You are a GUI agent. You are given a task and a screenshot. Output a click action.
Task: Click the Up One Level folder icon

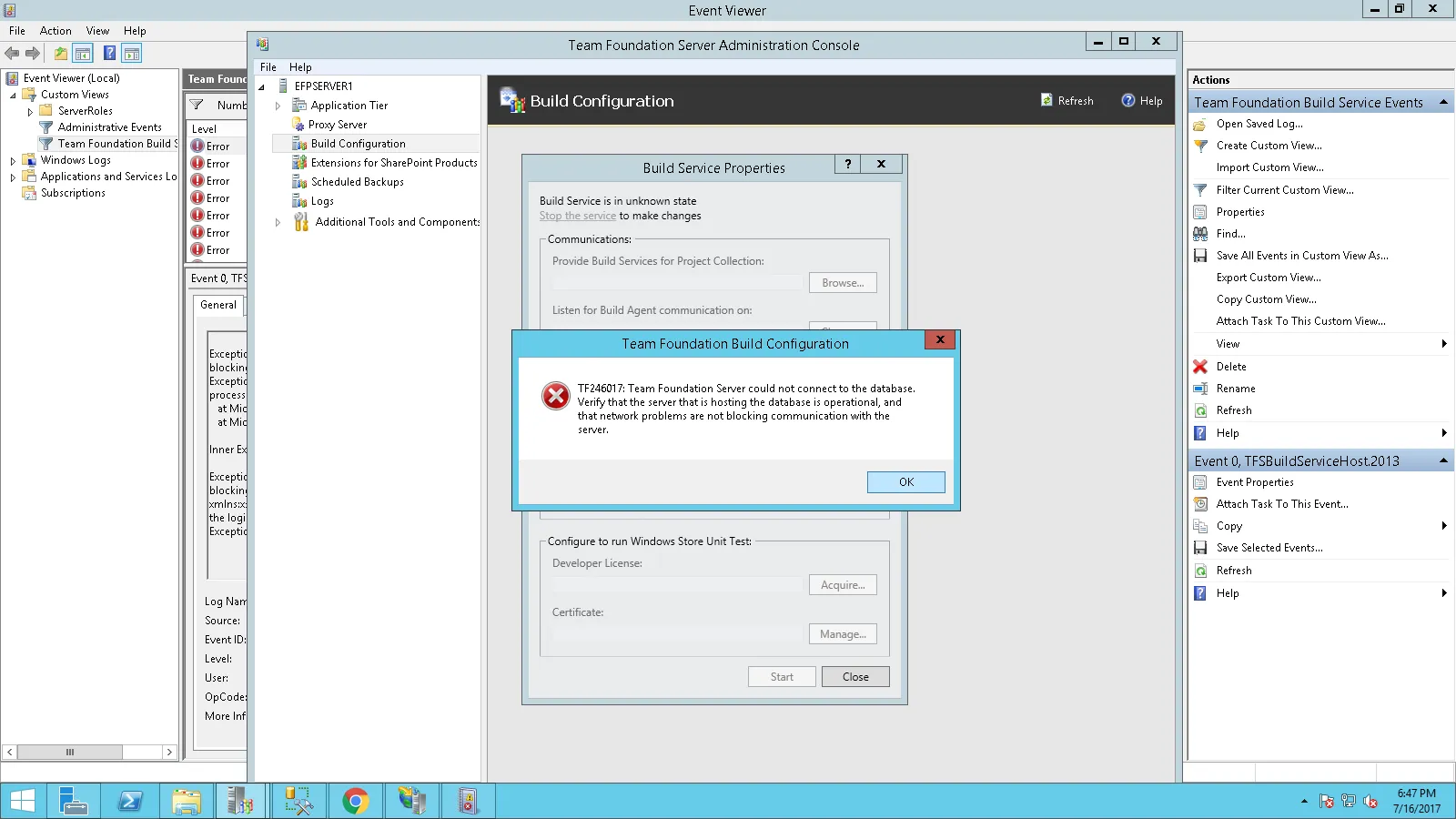(60, 54)
